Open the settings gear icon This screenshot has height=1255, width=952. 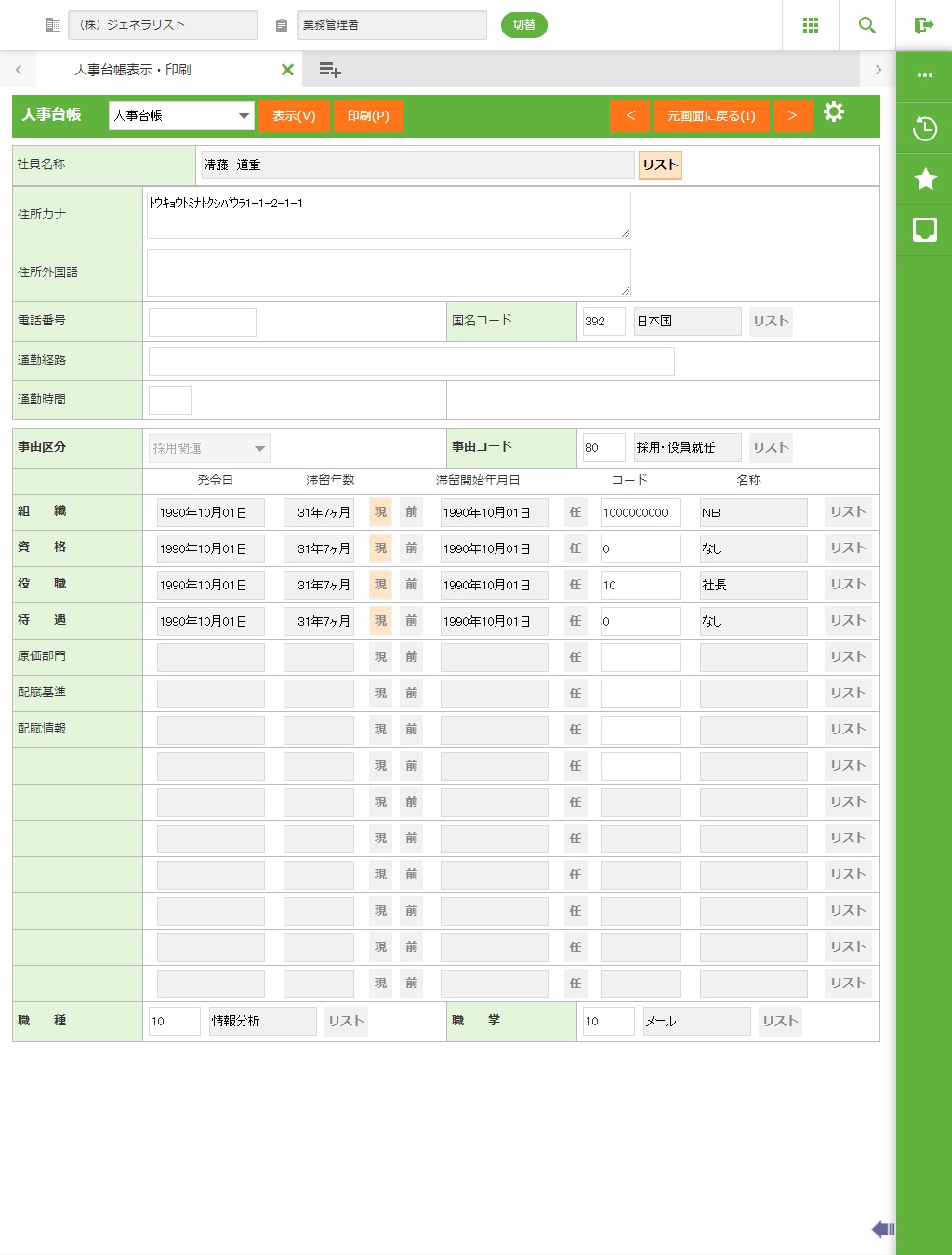834,112
